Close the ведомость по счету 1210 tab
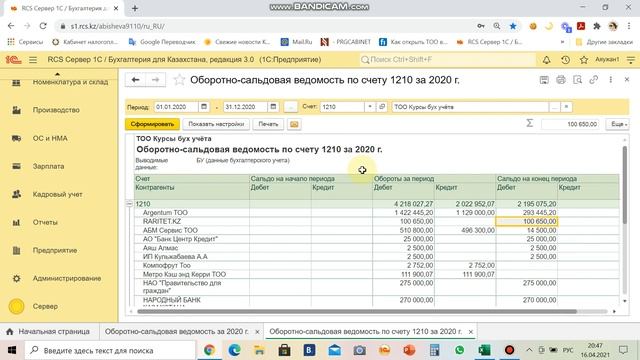The image size is (640, 360). tap(471, 332)
